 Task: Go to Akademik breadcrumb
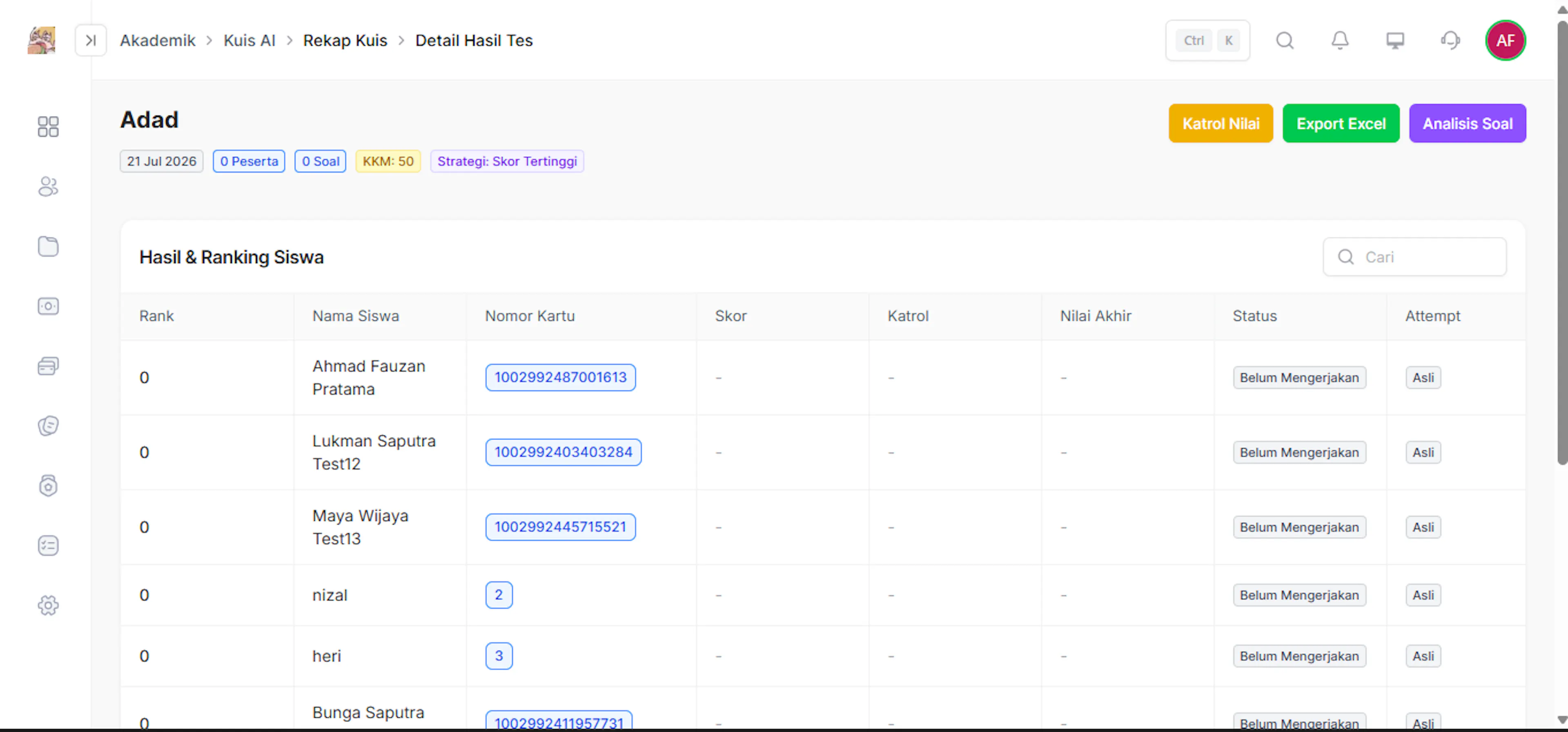(x=158, y=40)
